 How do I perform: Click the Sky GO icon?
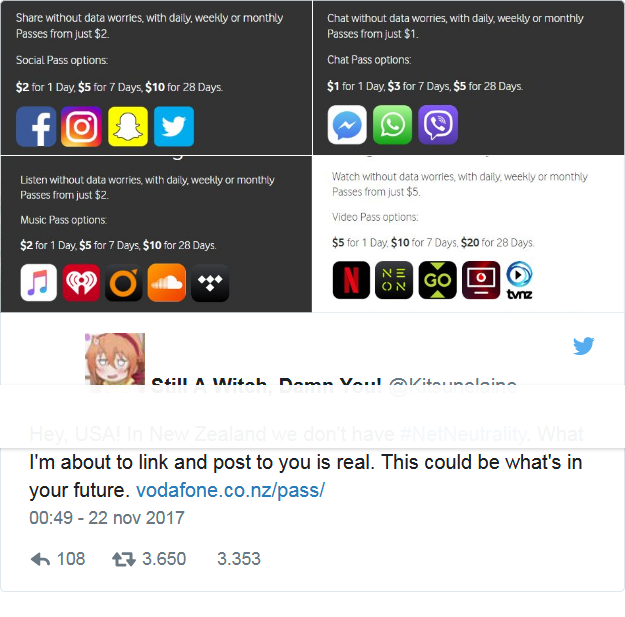(437, 280)
